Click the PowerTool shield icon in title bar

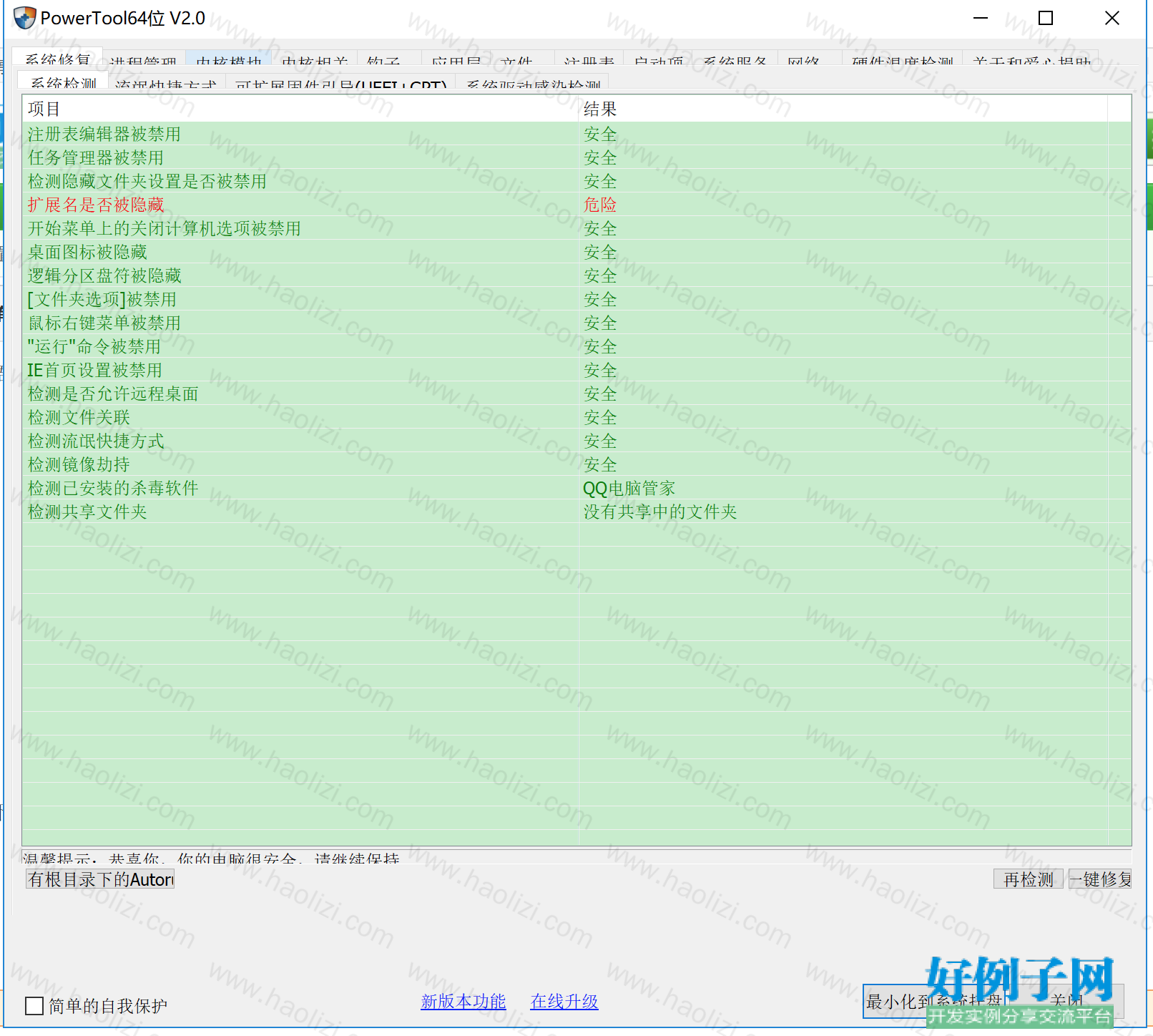(25, 18)
